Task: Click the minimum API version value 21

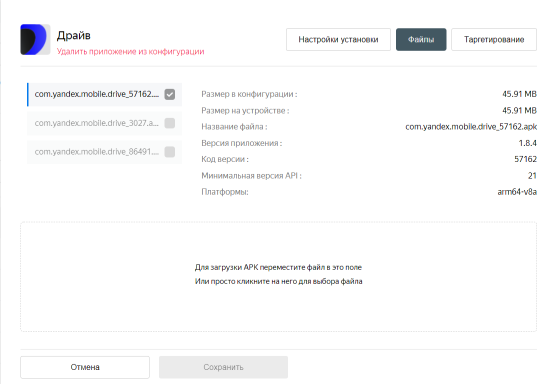Action: pyautogui.click(x=532, y=176)
